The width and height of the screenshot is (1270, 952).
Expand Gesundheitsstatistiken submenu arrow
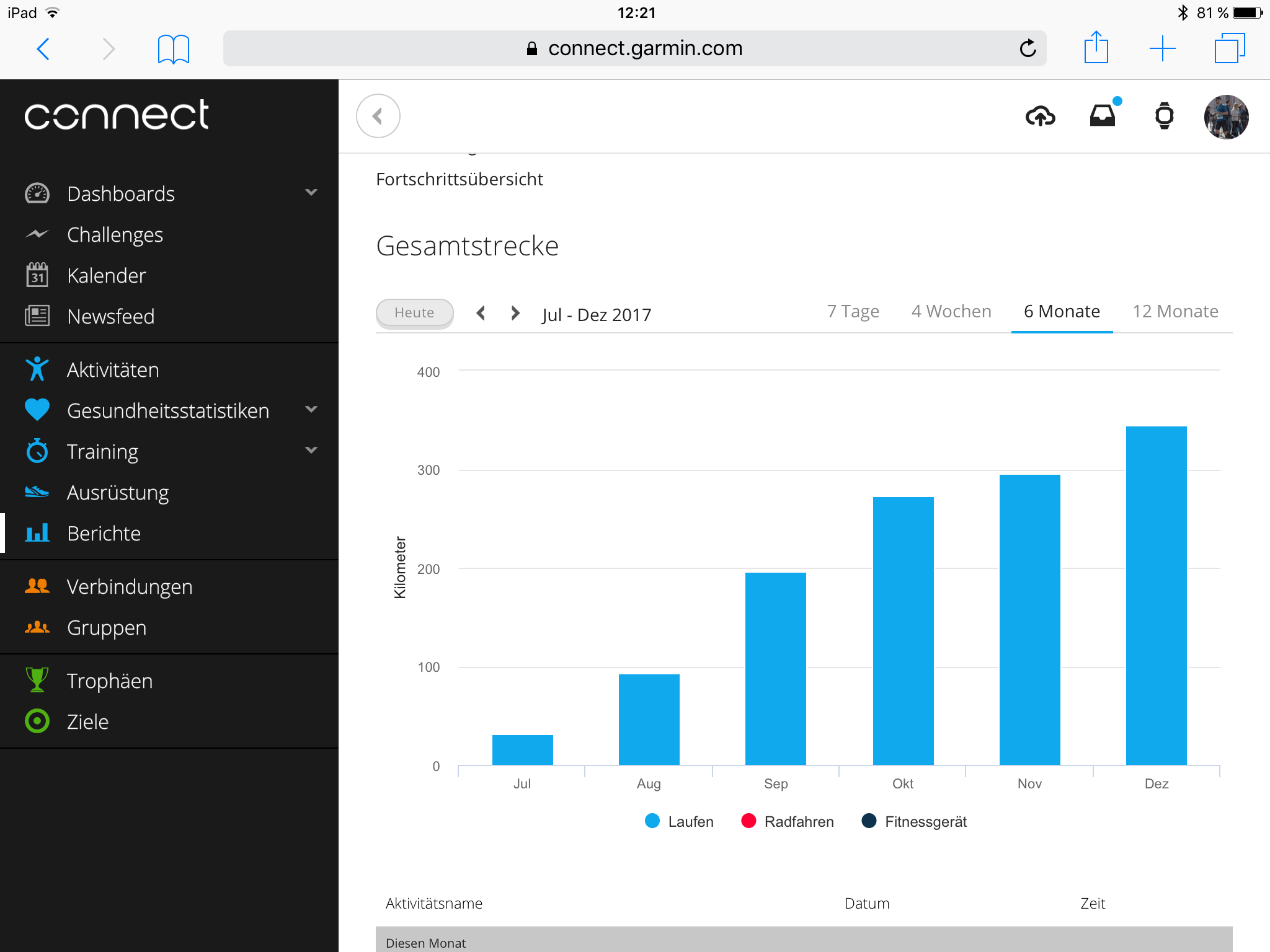[311, 410]
